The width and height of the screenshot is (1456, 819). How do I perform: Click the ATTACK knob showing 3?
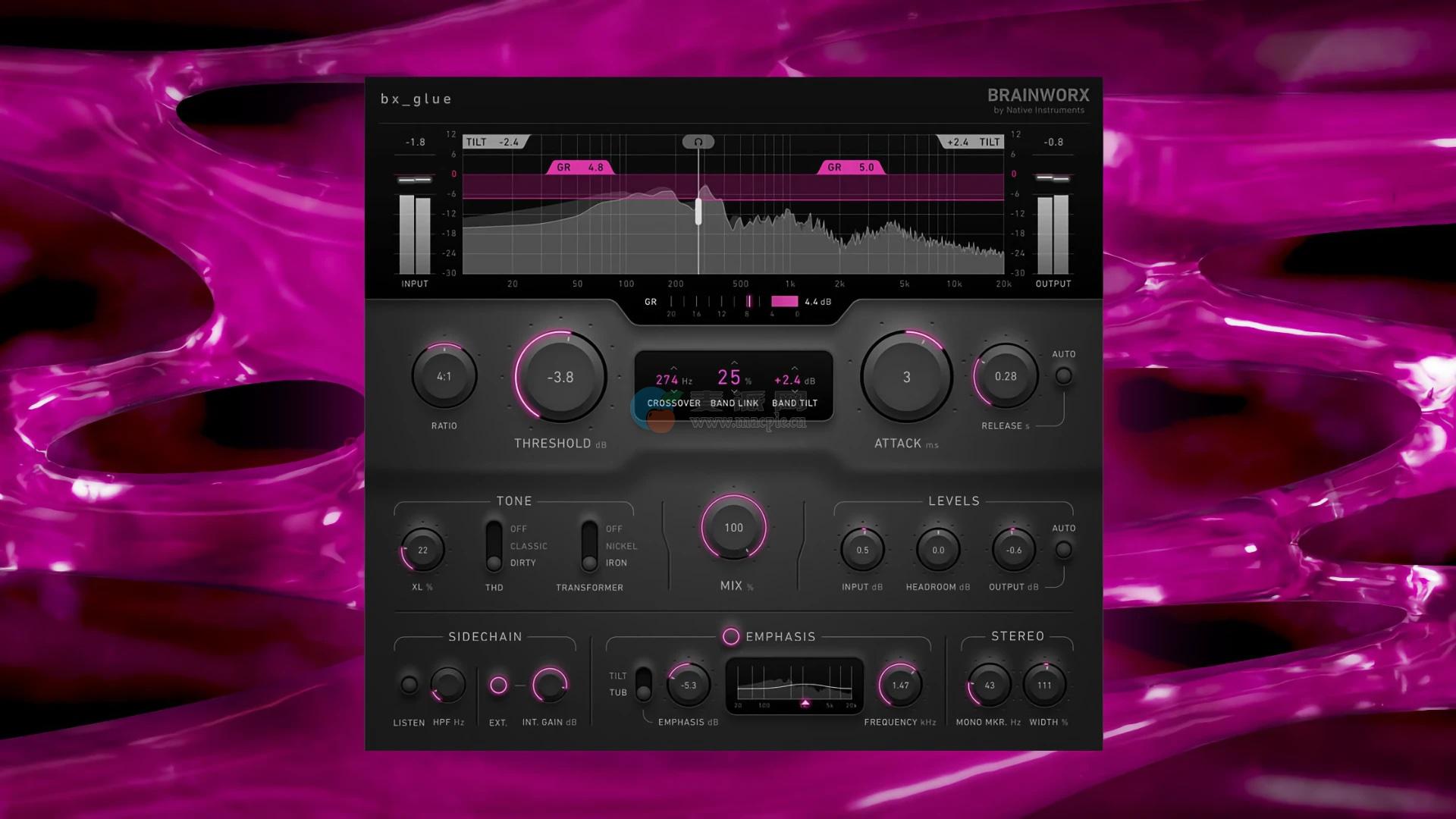click(906, 377)
